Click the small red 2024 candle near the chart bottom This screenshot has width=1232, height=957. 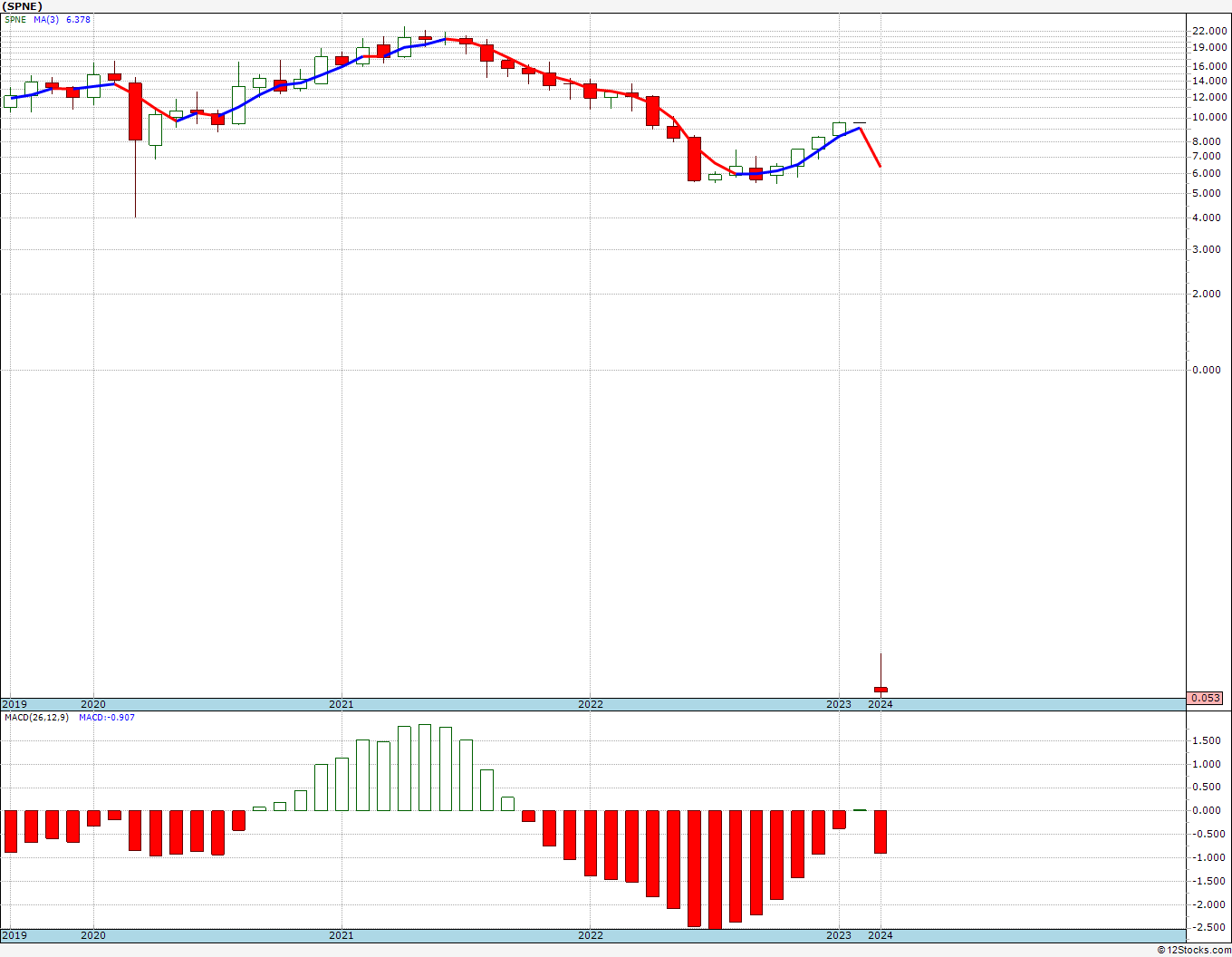[881, 690]
